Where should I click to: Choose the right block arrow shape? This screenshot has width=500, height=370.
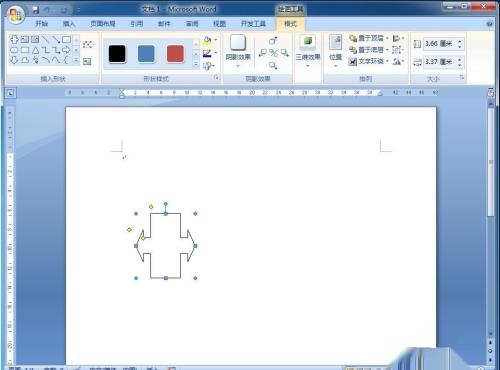tap(66, 50)
